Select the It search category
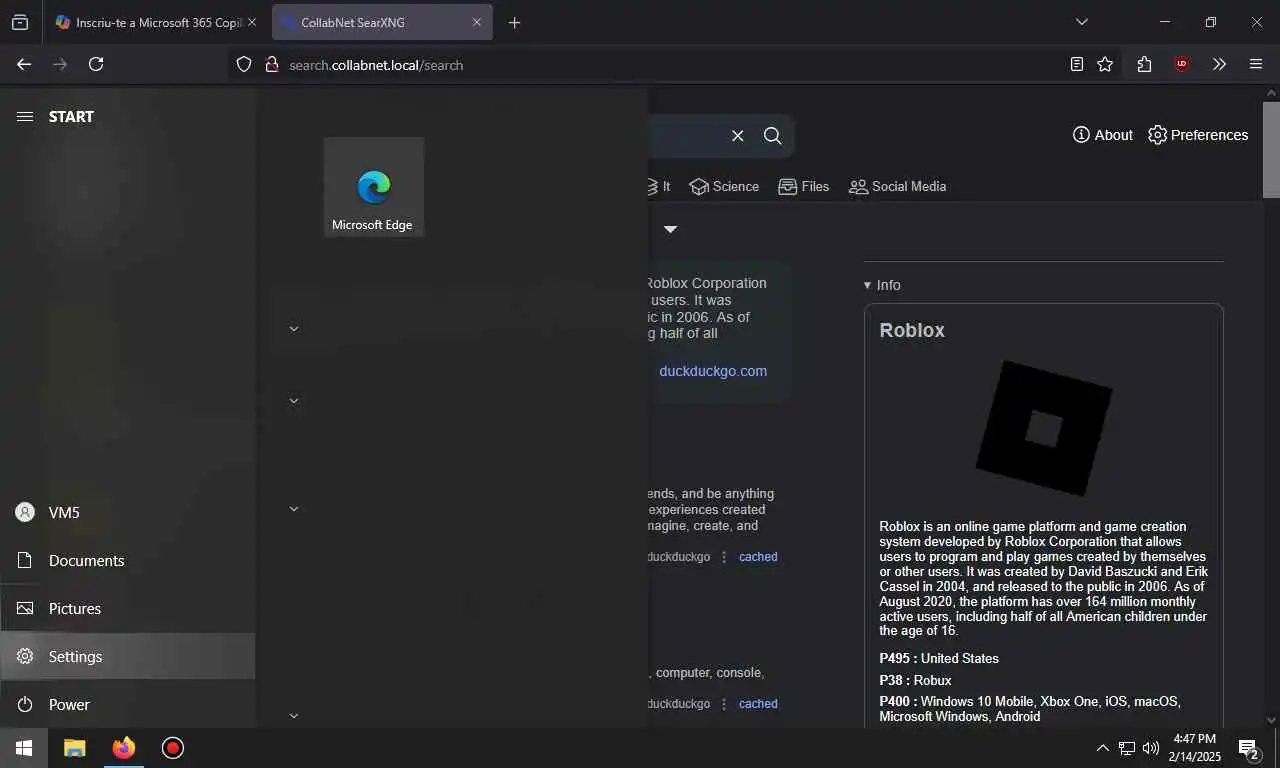 pyautogui.click(x=659, y=186)
